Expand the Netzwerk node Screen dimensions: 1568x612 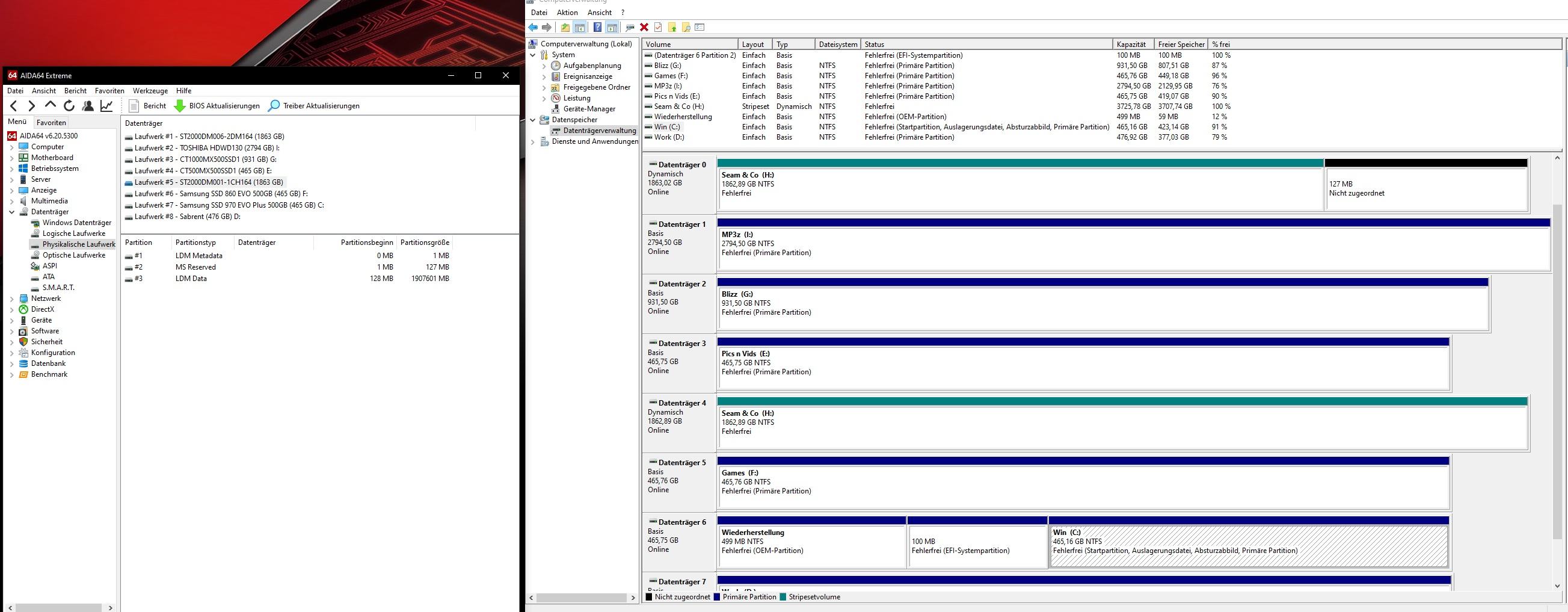pos(11,299)
